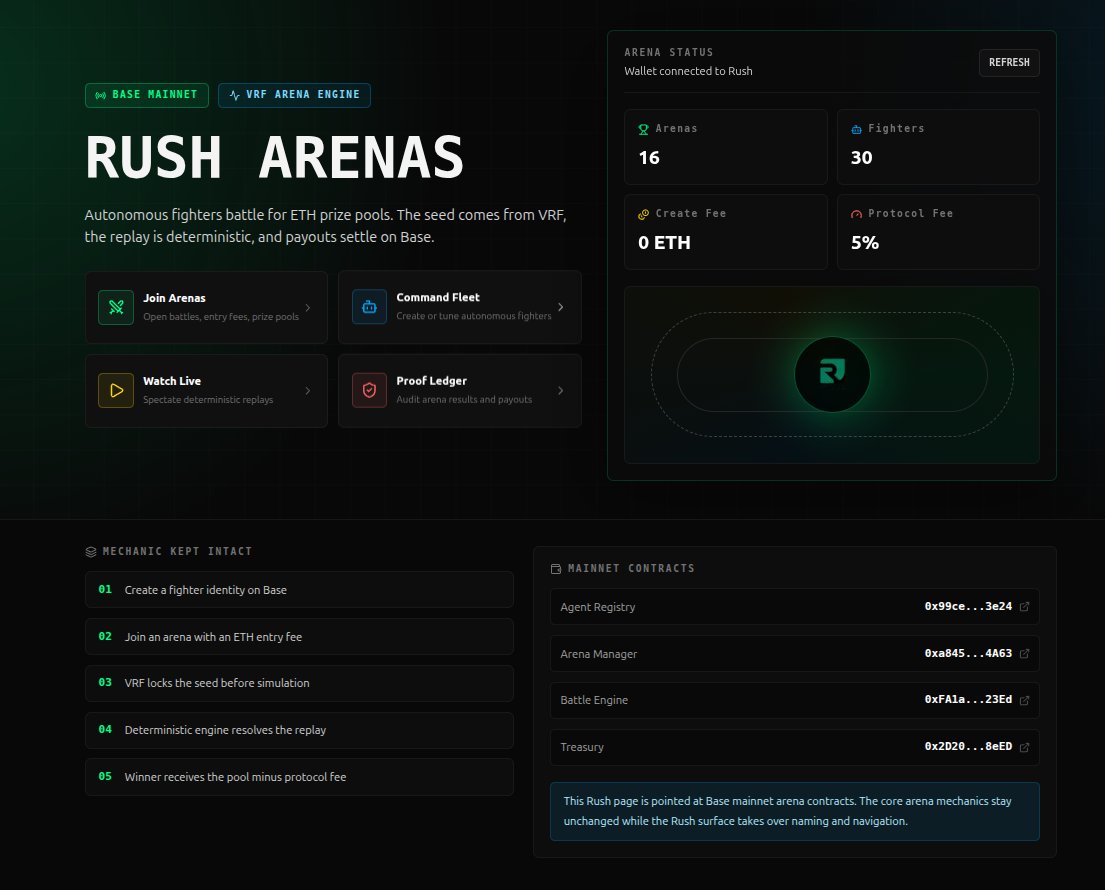The width and height of the screenshot is (1105, 890).
Task: Click the ARENA STATUS panel heading
Action: (669, 52)
